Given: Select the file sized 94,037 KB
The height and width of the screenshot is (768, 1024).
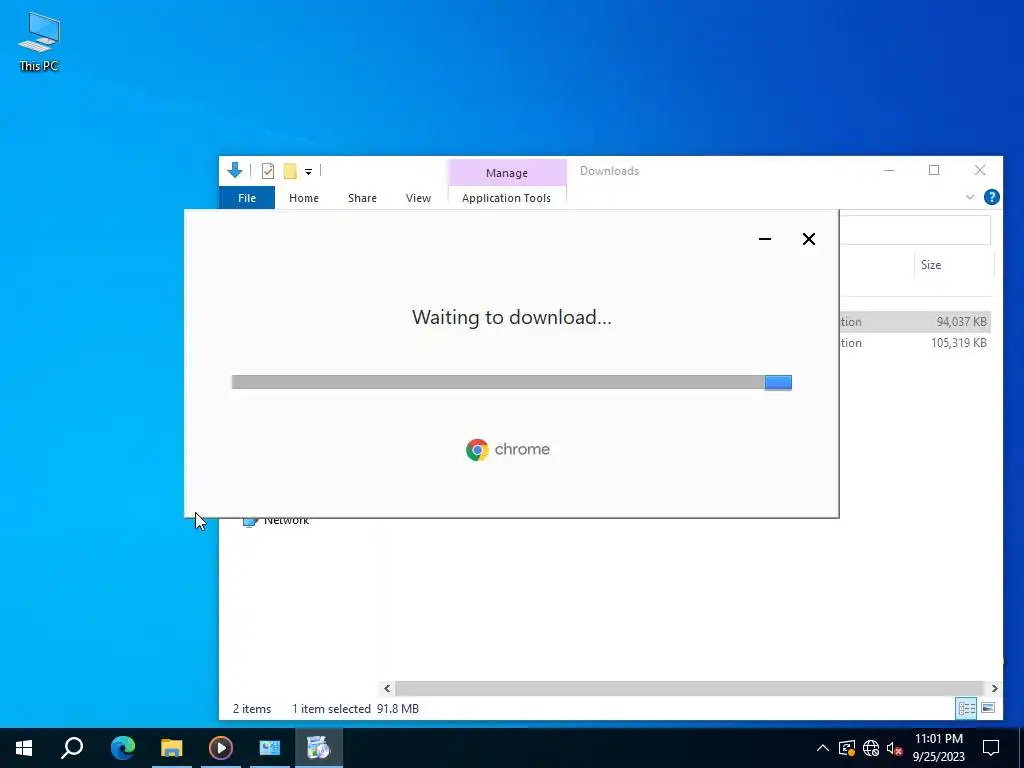Looking at the screenshot, I should (915, 321).
